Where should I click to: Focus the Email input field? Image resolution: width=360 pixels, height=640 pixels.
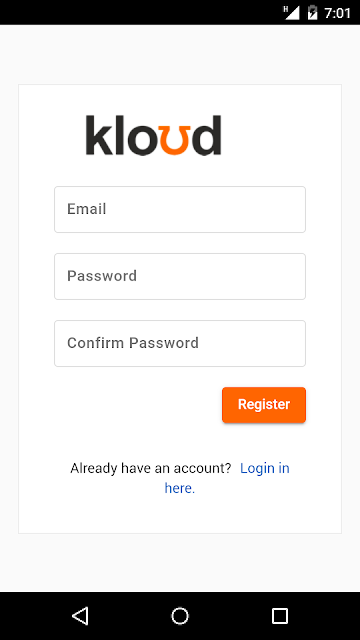[x=180, y=209]
